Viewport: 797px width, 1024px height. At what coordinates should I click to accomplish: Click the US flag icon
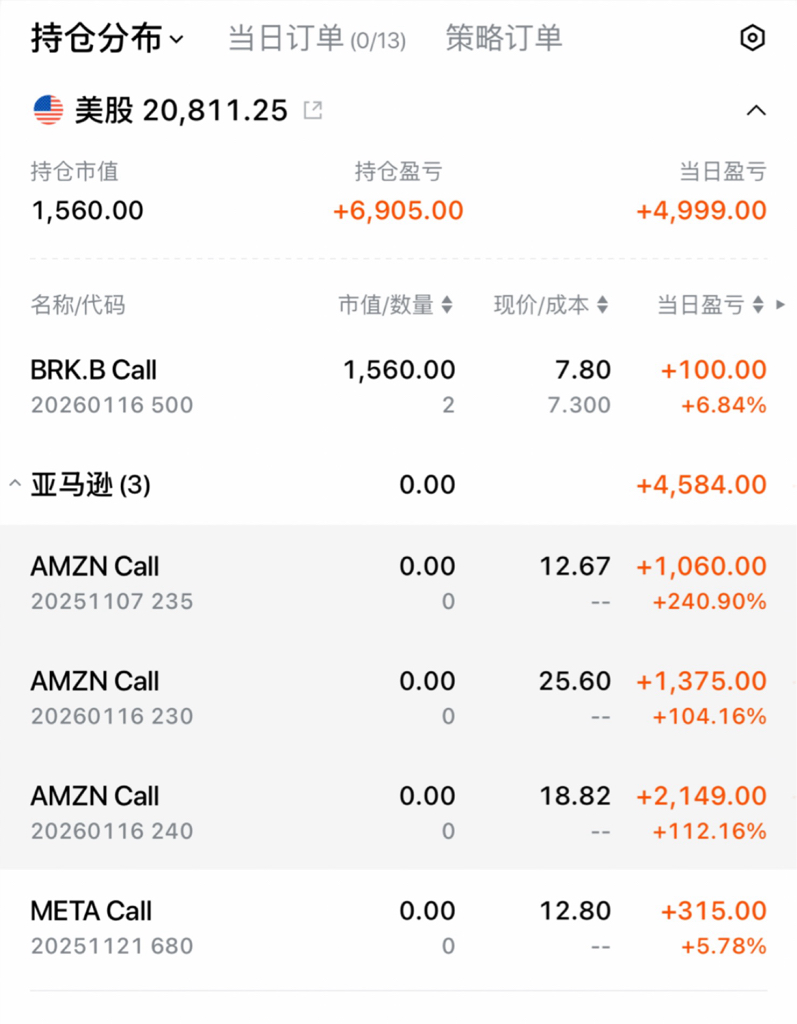pyautogui.click(x=48, y=110)
